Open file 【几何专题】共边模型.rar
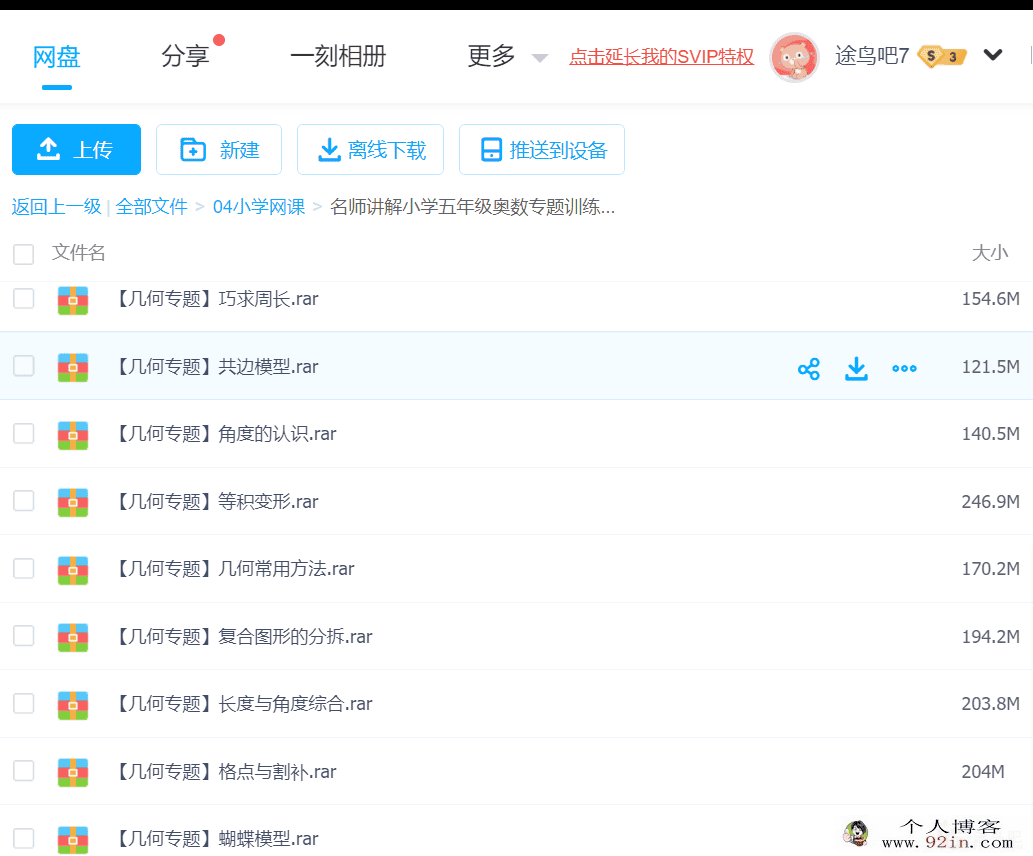 pos(218,367)
